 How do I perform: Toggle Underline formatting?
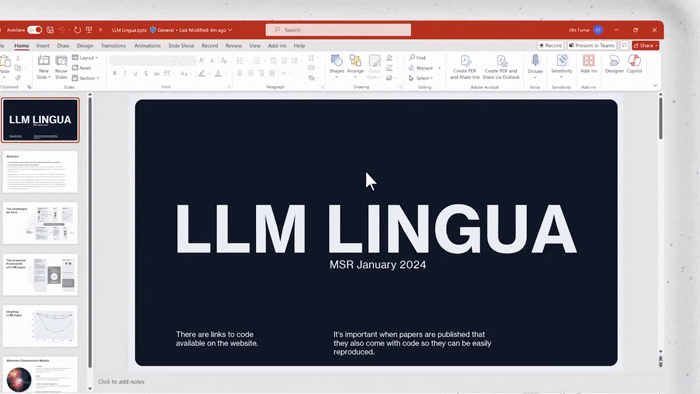[135, 73]
